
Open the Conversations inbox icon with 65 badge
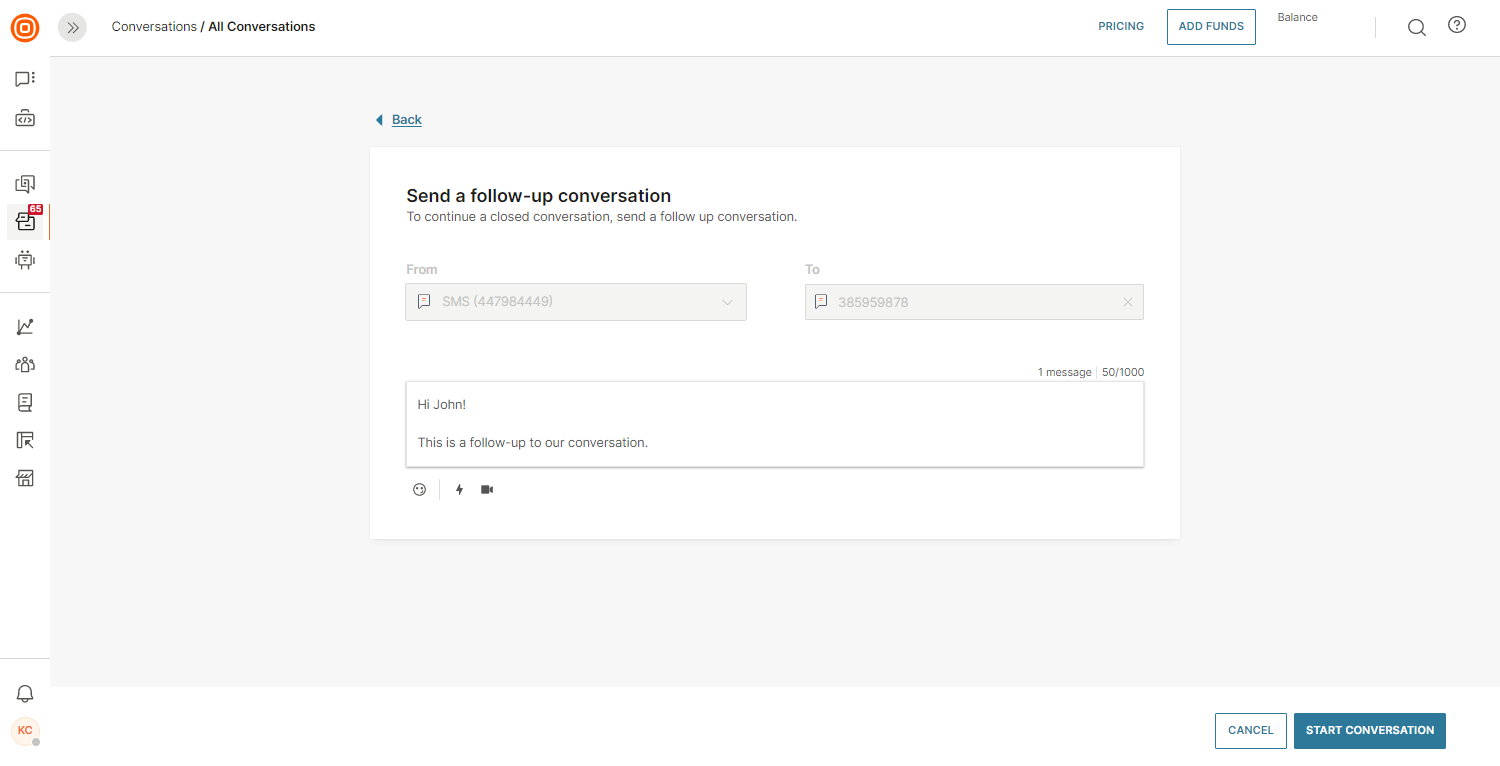click(25, 221)
